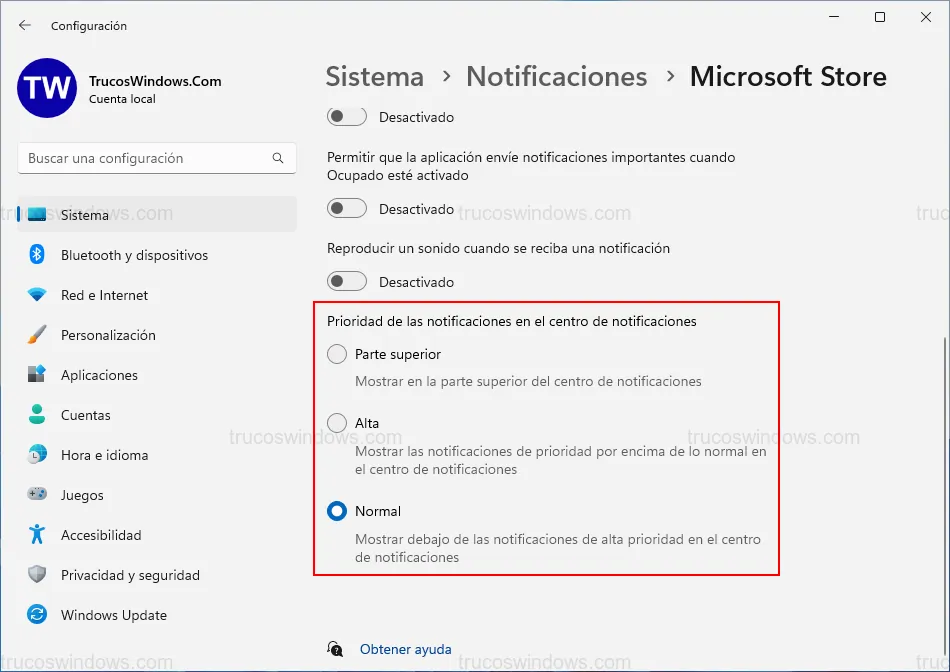Open the Juegos controller icon

(x=37, y=495)
